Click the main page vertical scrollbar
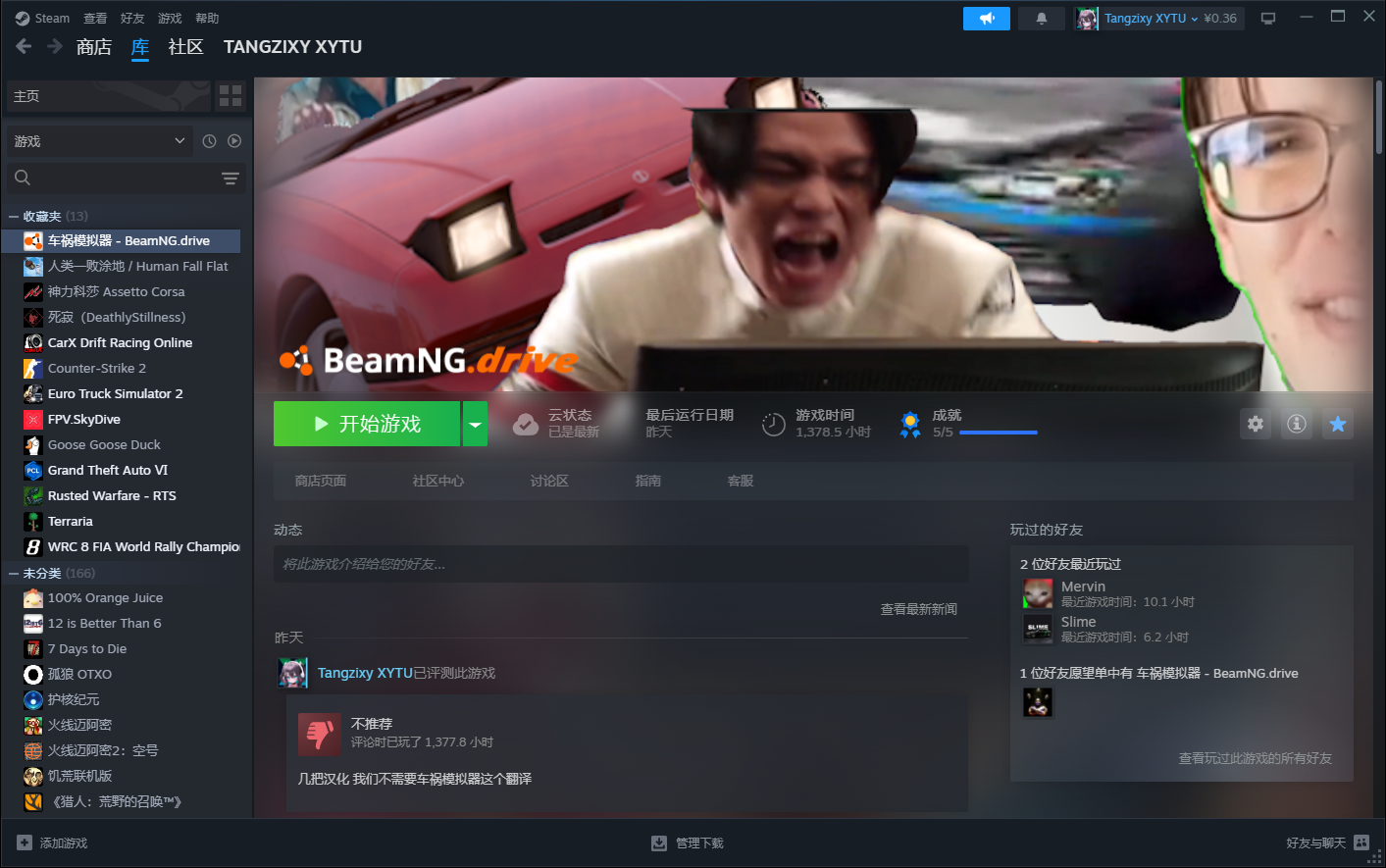1386x868 pixels. coord(1378,118)
